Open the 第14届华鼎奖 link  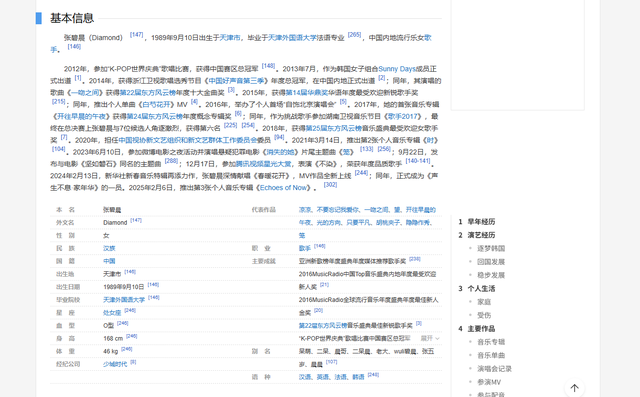(x=307, y=93)
